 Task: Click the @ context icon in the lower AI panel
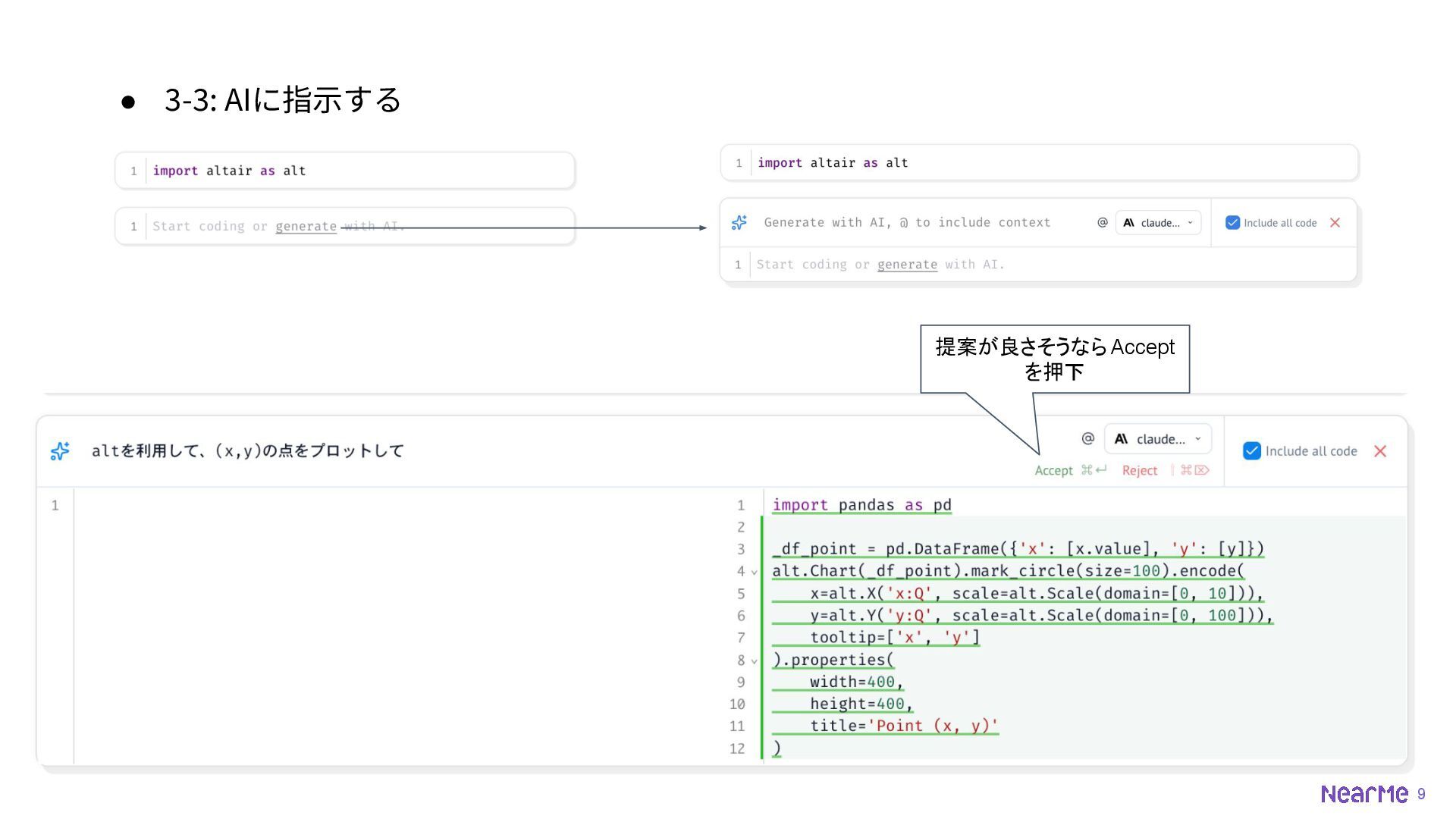pos(1087,438)
